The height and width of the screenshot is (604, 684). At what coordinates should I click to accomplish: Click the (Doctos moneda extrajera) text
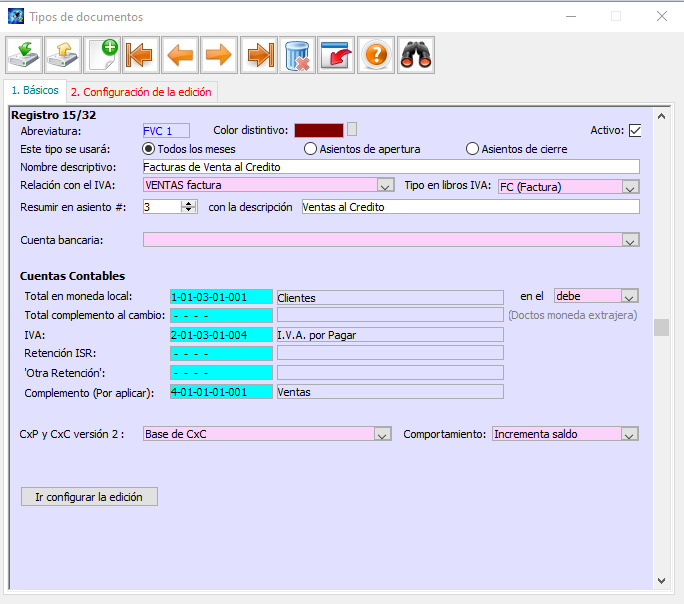[x=572, y=315]
